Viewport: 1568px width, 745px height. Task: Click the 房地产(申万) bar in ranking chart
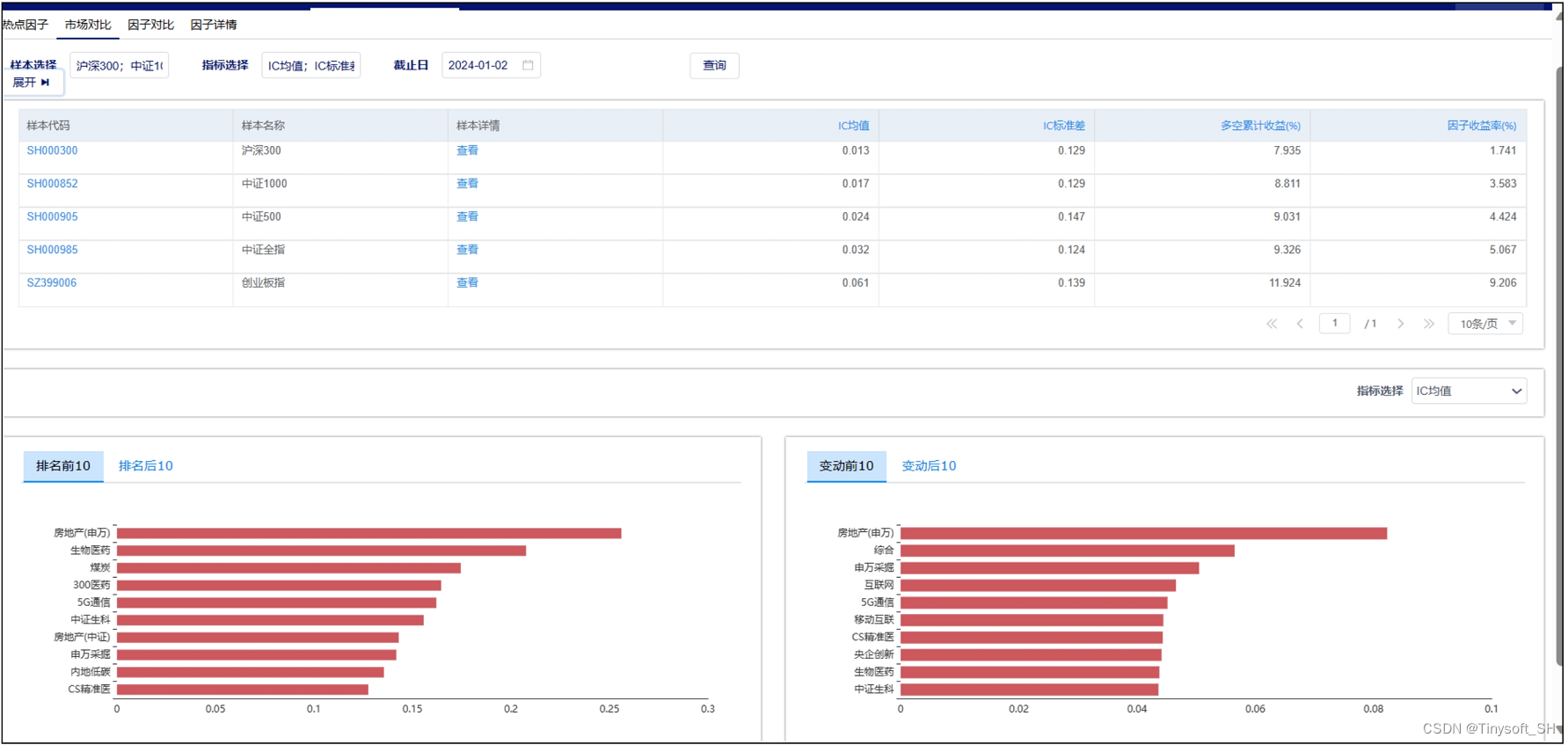[x=368, y=533]
